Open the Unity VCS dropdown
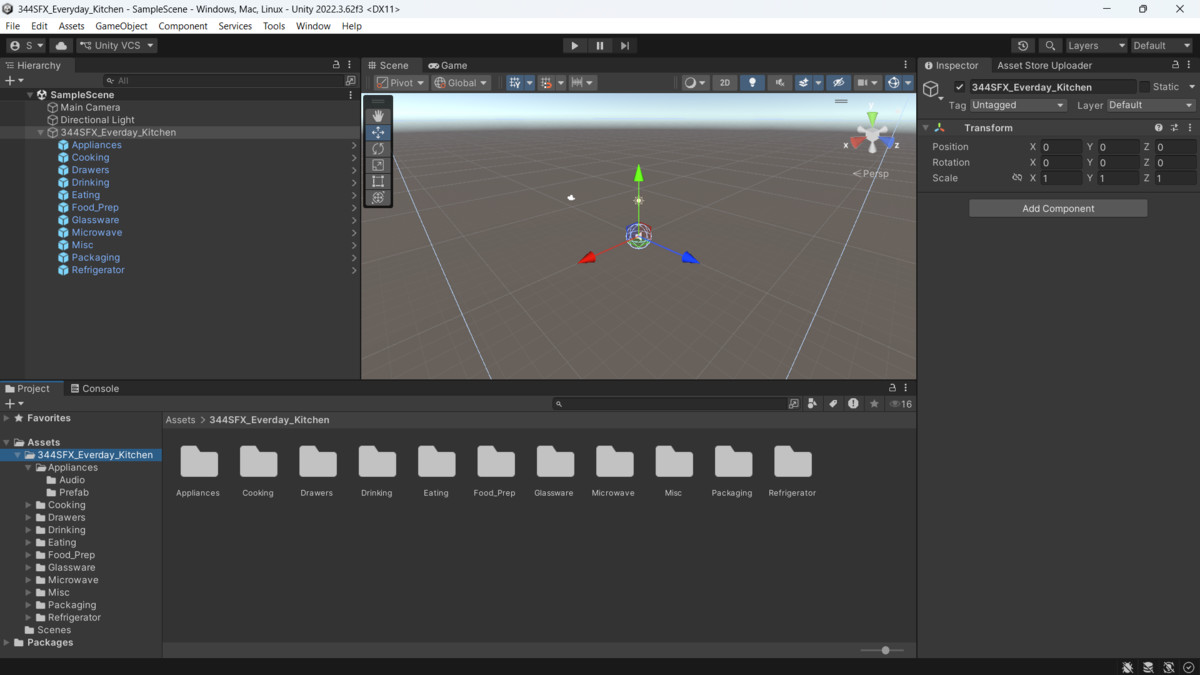 point(118,45)
